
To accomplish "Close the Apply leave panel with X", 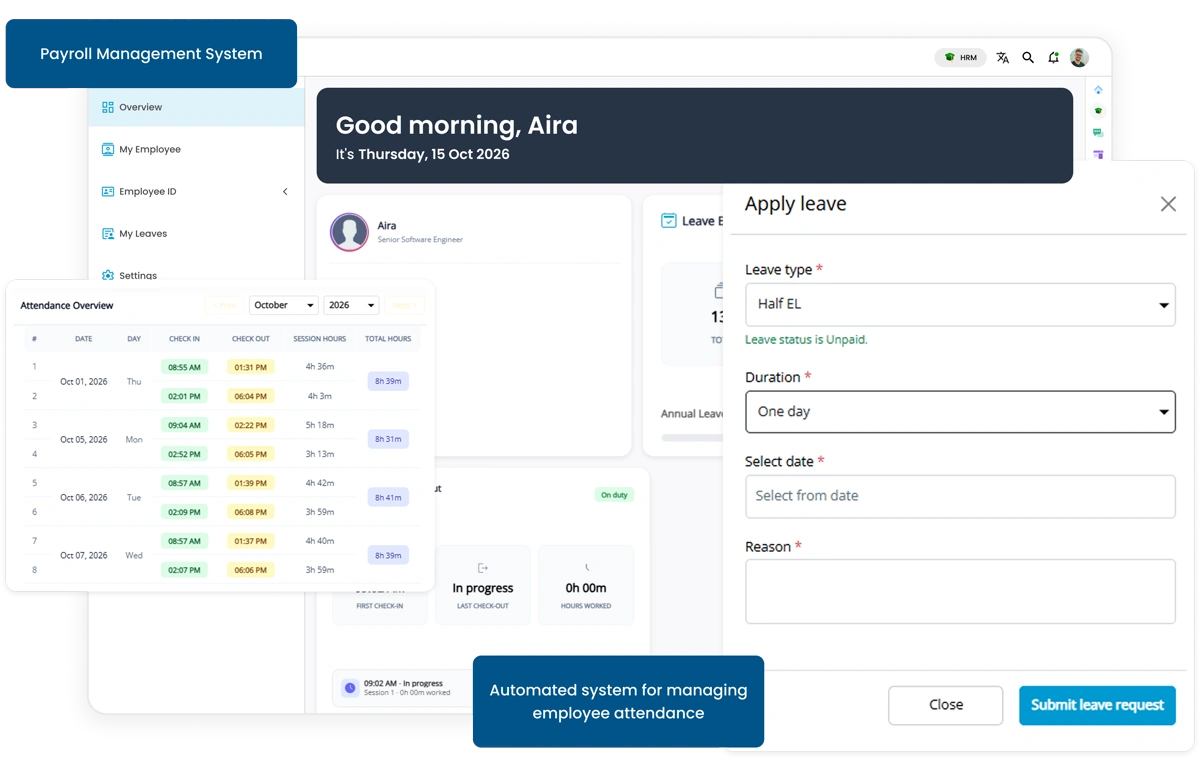I will tap(1168, 204).
